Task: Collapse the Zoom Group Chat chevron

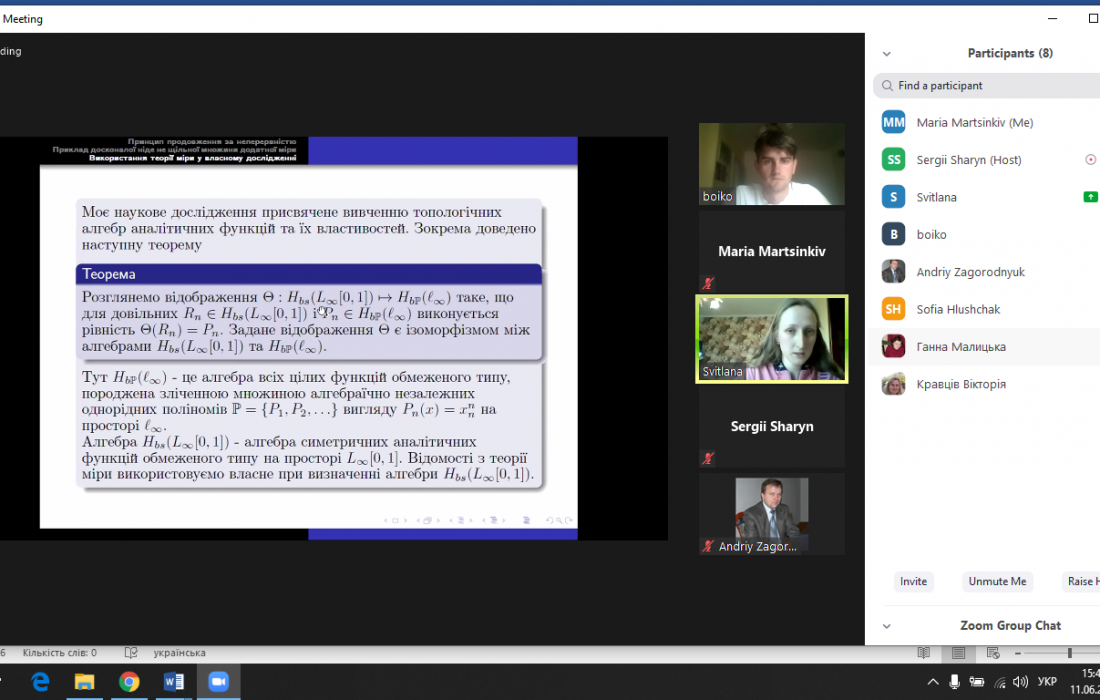Action: tap(886, 626)
